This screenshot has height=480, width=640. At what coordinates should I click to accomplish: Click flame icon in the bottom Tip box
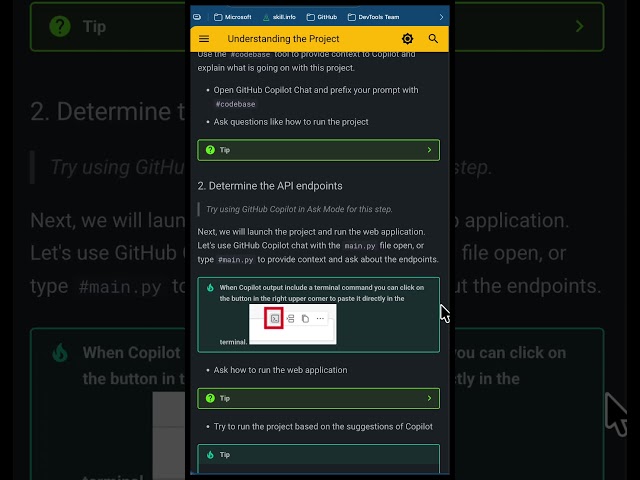point(210,455)
